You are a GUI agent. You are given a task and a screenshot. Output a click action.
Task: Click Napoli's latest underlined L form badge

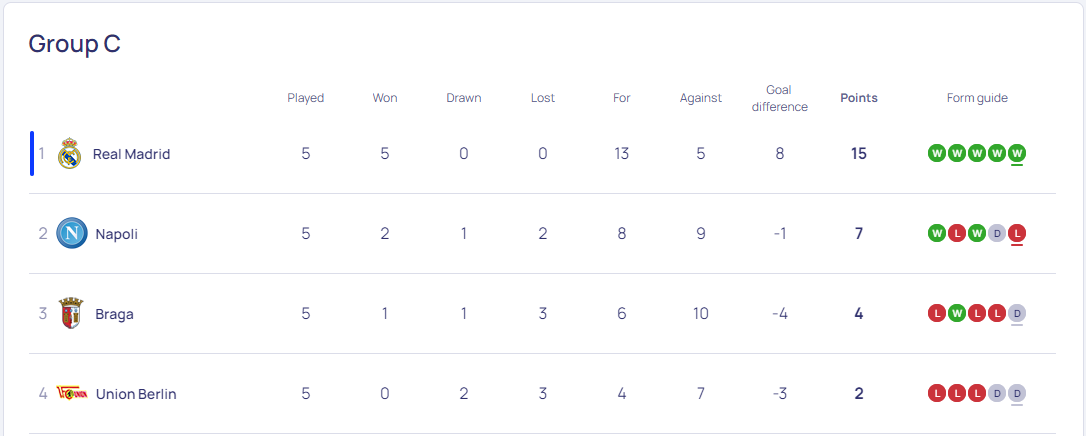coord(1017,234)
